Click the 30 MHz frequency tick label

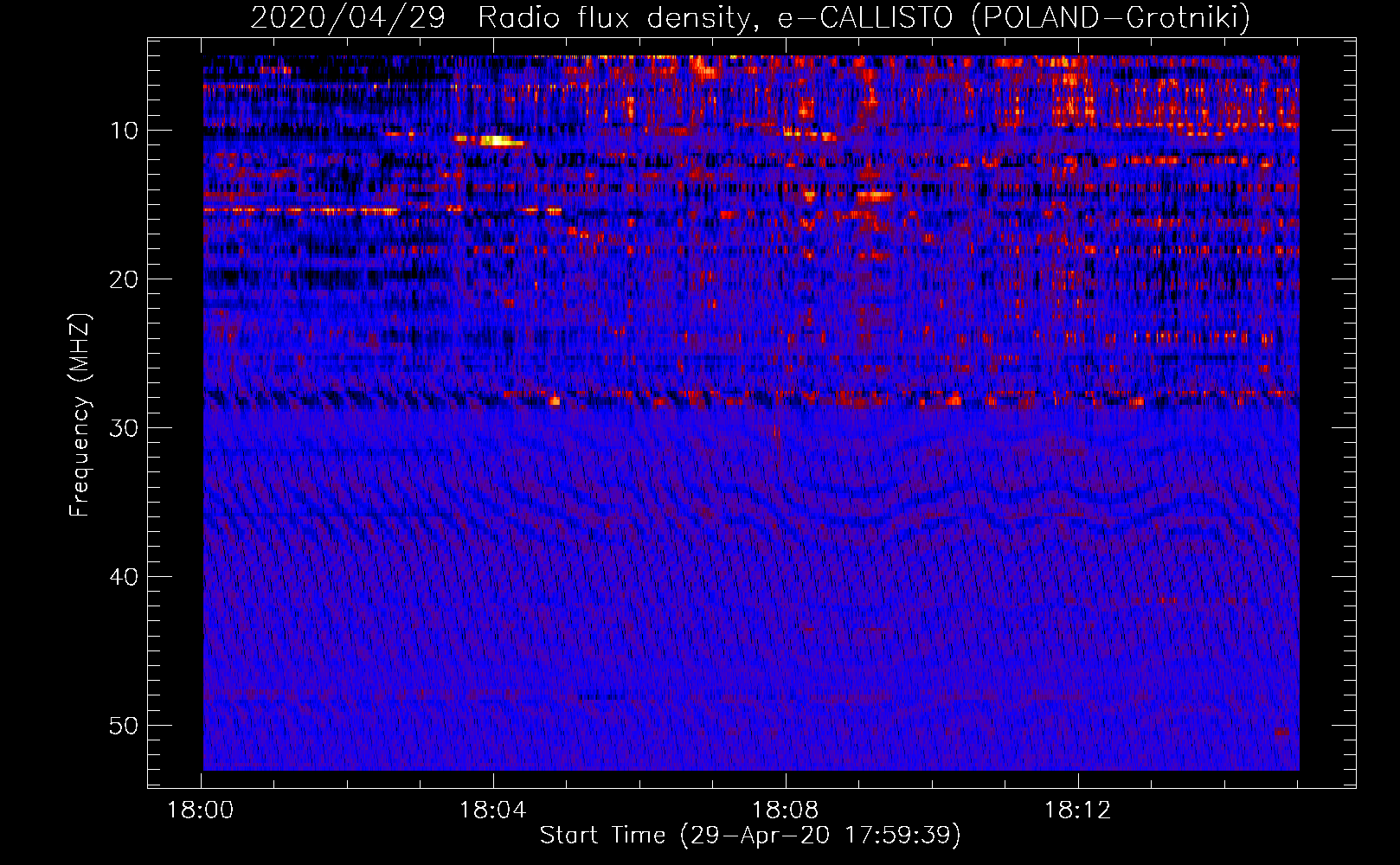pos(124,428)
